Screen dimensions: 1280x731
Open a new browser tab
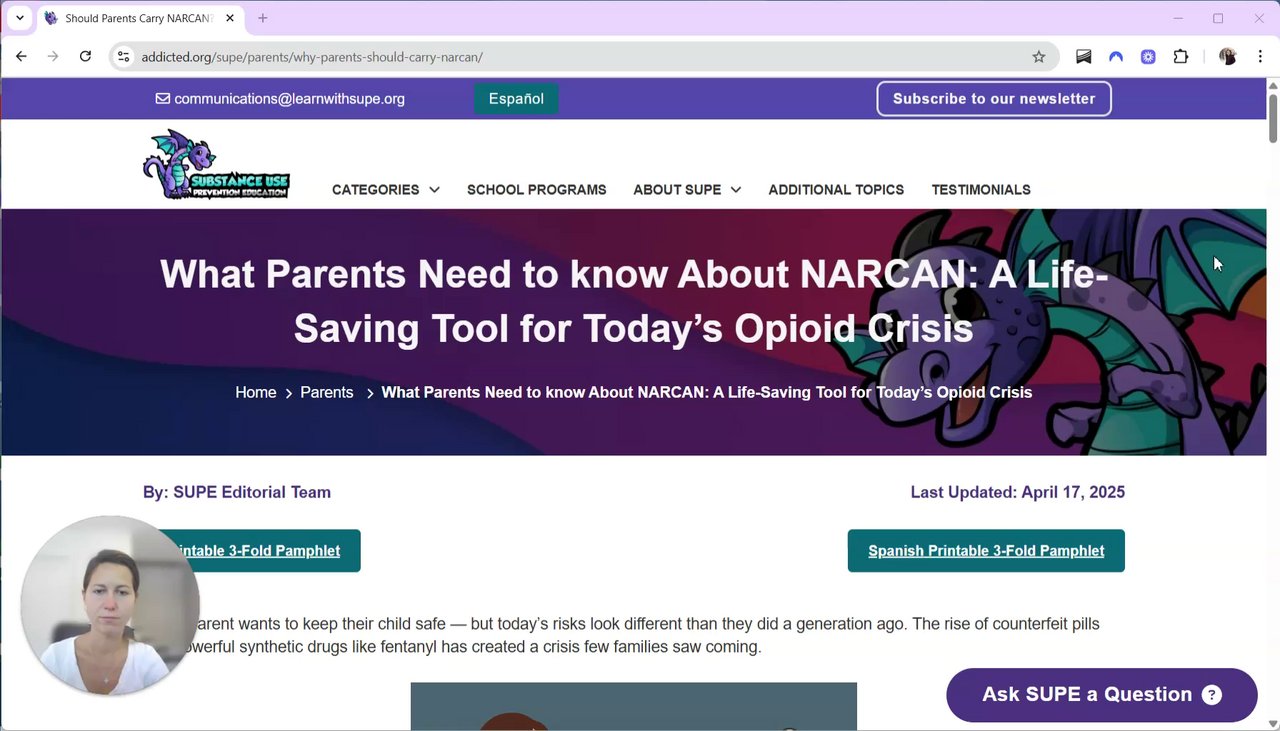pos(263,18)
